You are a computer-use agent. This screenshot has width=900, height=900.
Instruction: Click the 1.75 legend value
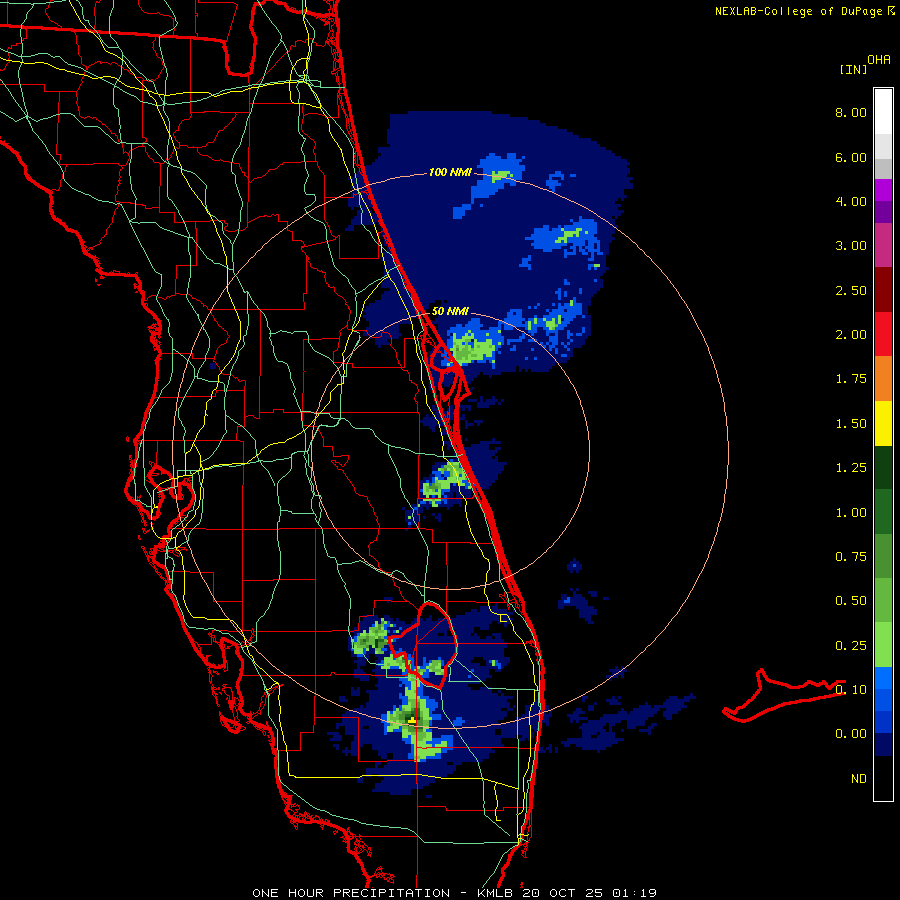(851, 379)
